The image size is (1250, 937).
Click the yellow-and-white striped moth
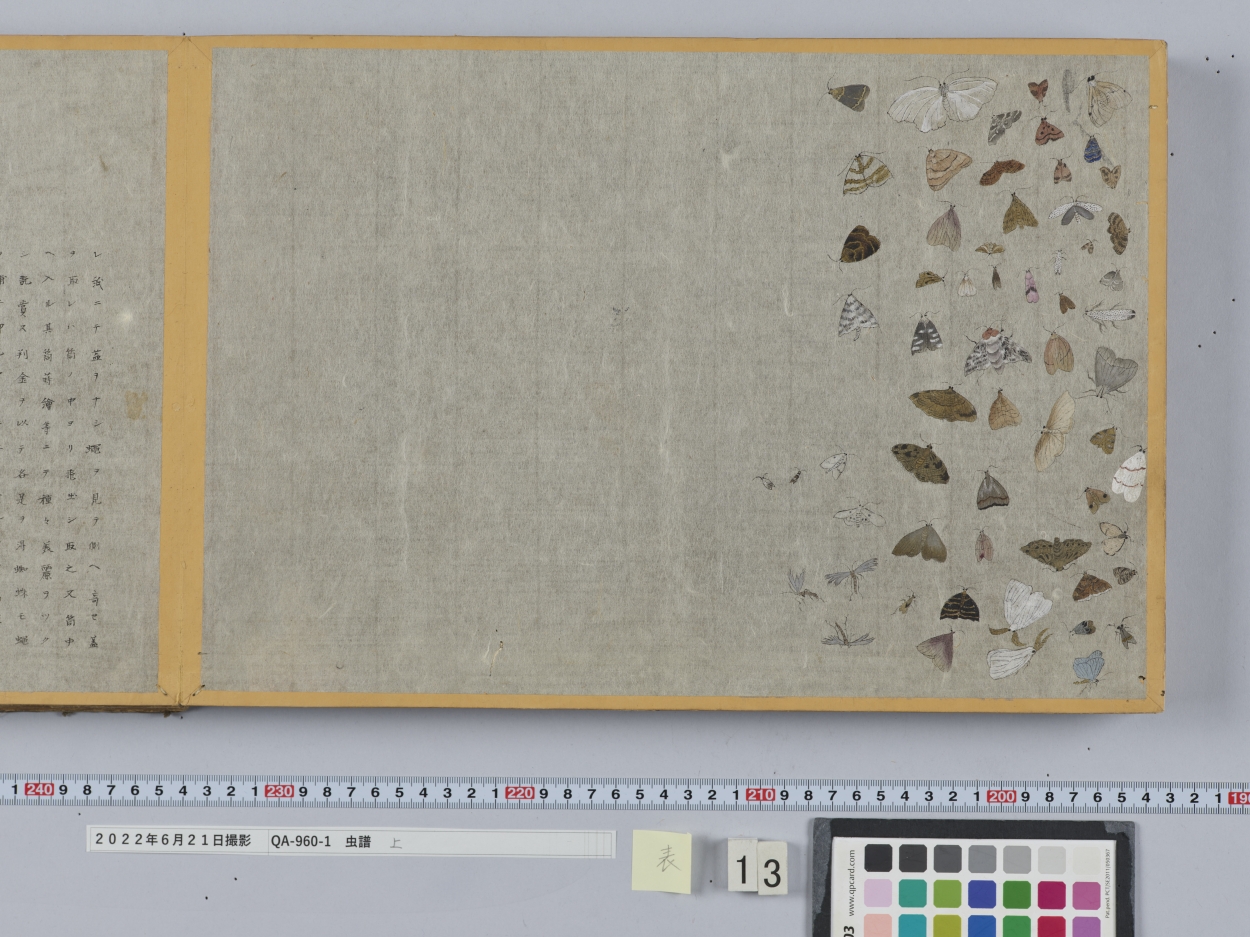click(x=865, y=173)
